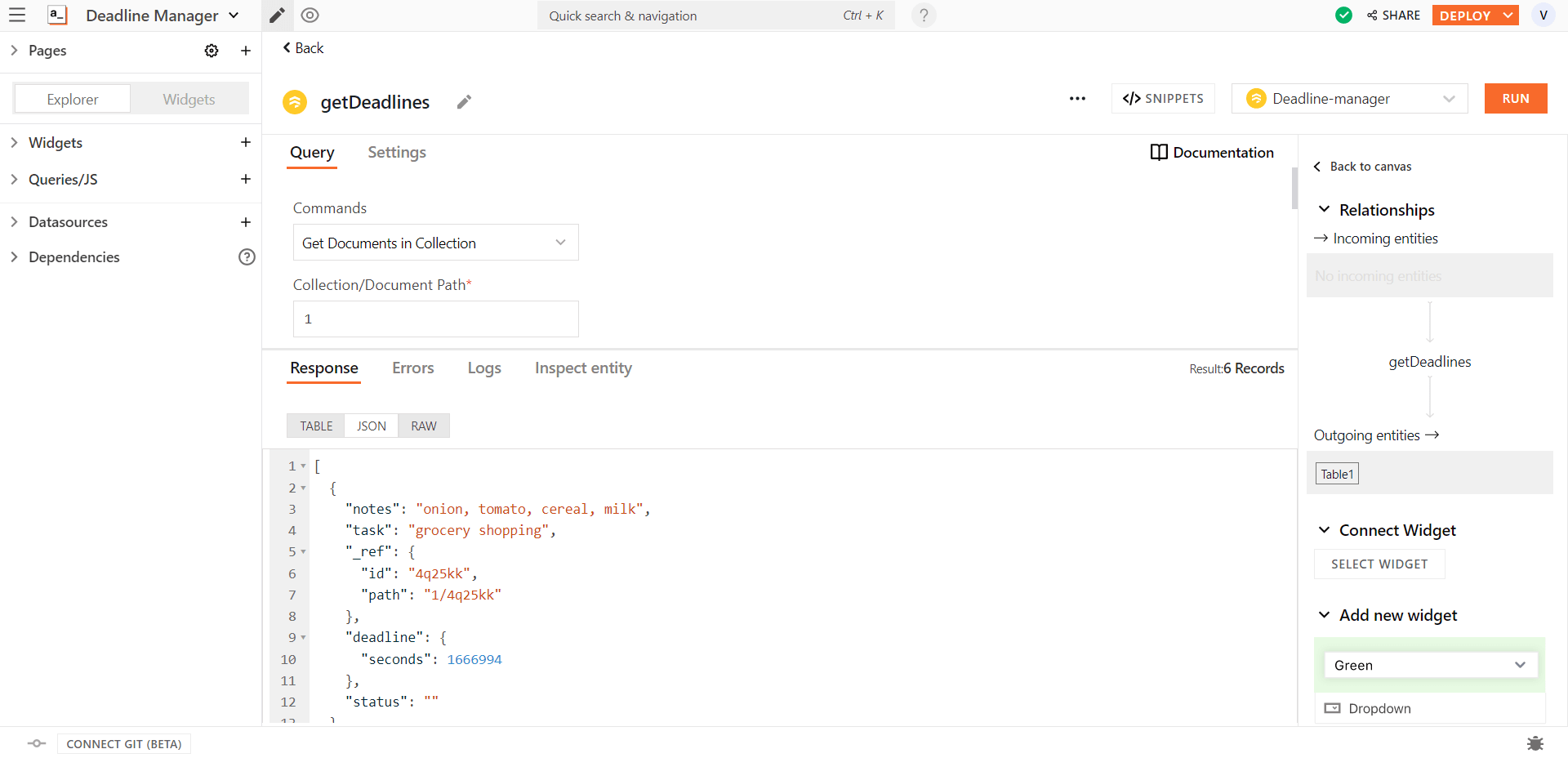Open the Commands dropdown
Screen dimensions: 1568x758
(435, 243)
